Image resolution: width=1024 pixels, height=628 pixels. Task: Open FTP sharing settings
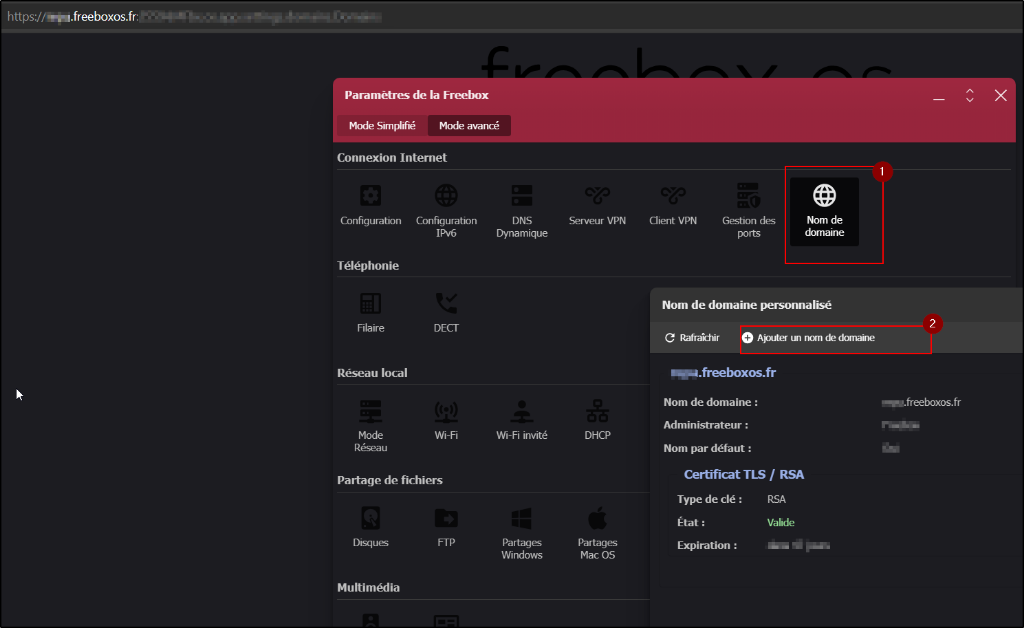click(446, 527)
